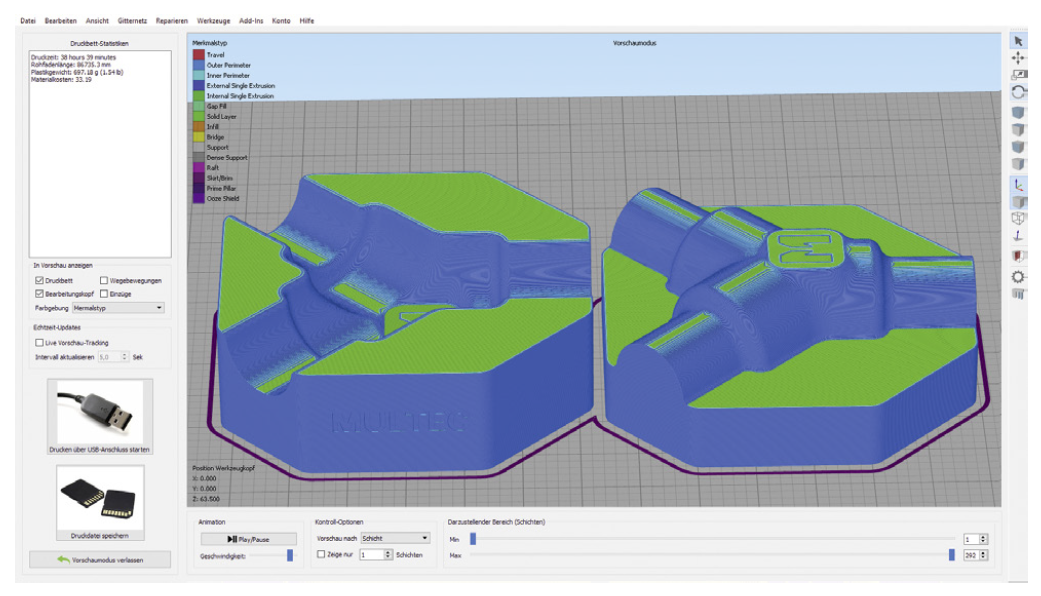Toggle the coordinate axes display icon
The image size is (1041, 596).
click(1018, 185)
